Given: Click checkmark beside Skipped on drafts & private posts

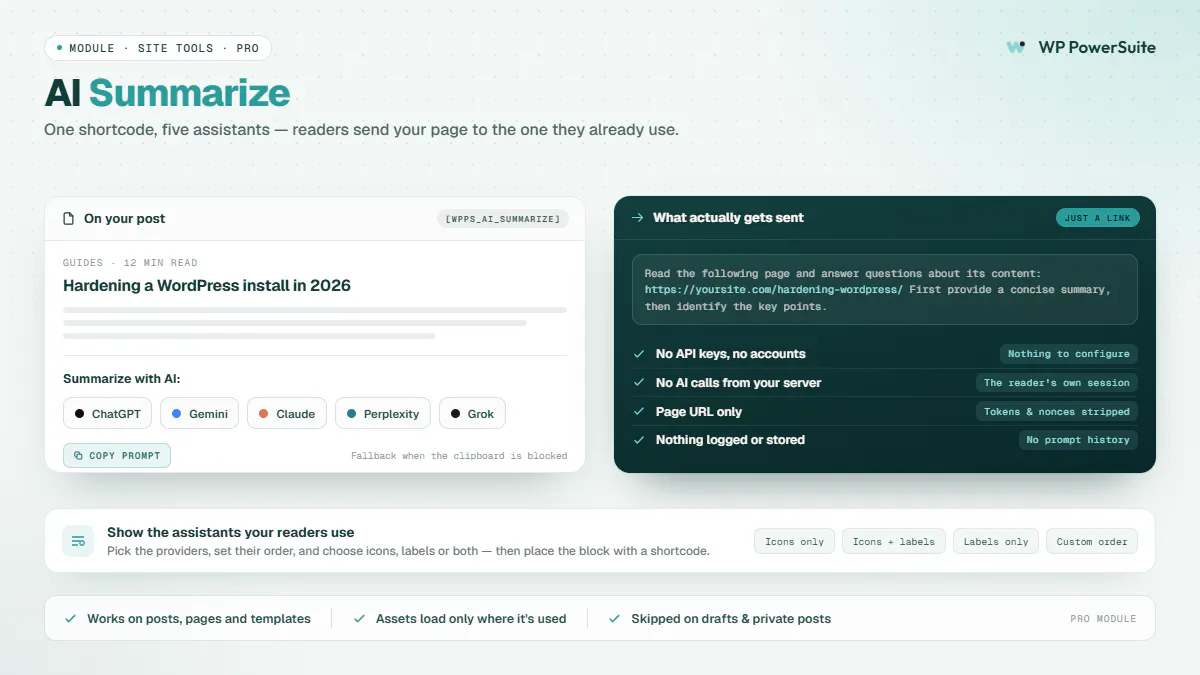Looking at the screenshot, I should (614, 618).
